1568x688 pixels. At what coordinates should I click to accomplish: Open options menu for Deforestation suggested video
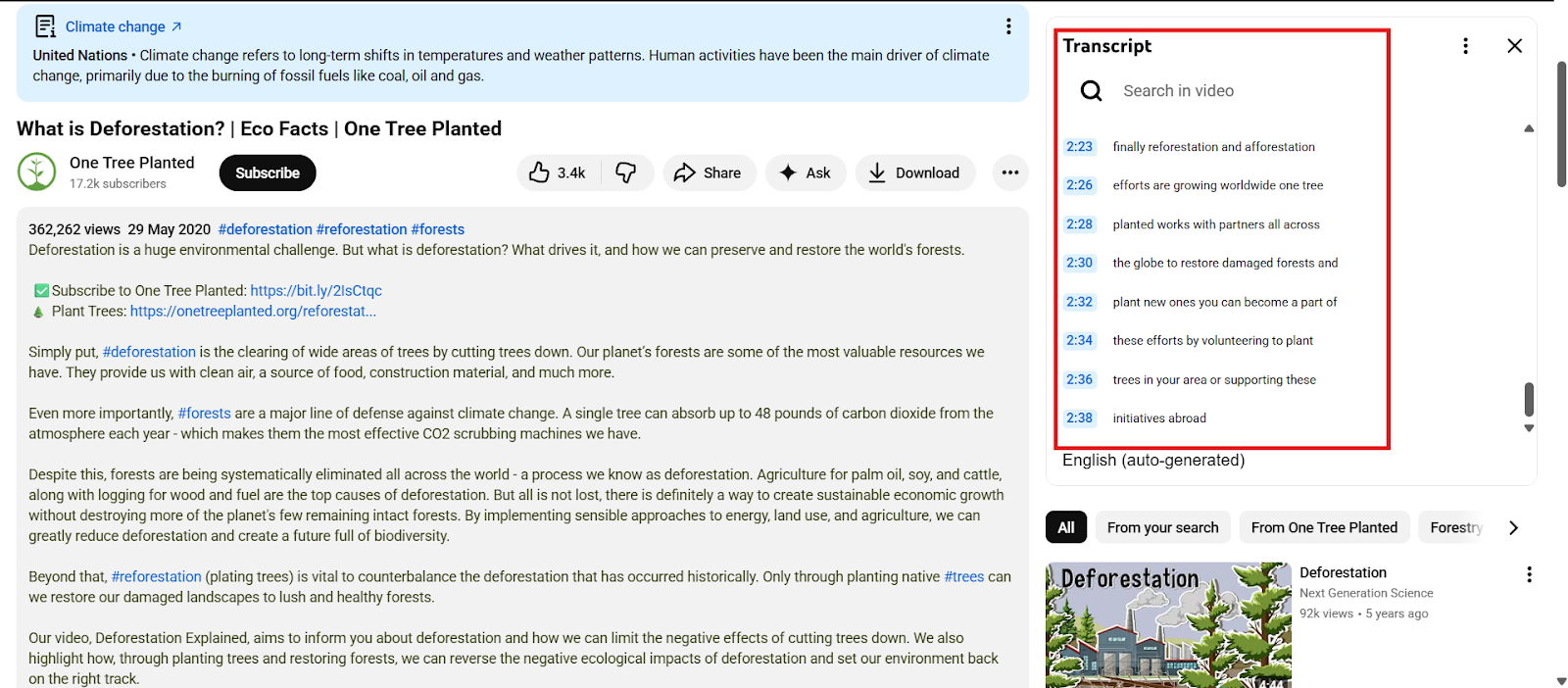click(x=1529, y=574)
